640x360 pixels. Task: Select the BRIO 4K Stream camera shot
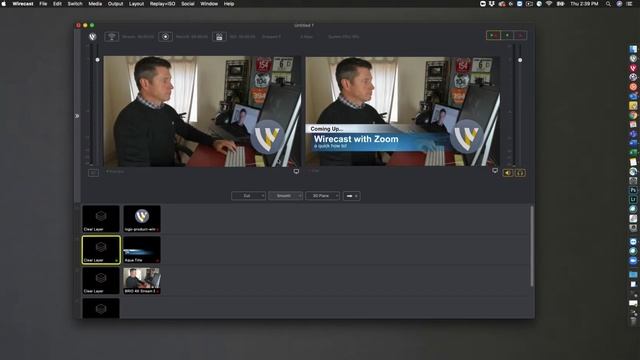click(x=142, y=281)
